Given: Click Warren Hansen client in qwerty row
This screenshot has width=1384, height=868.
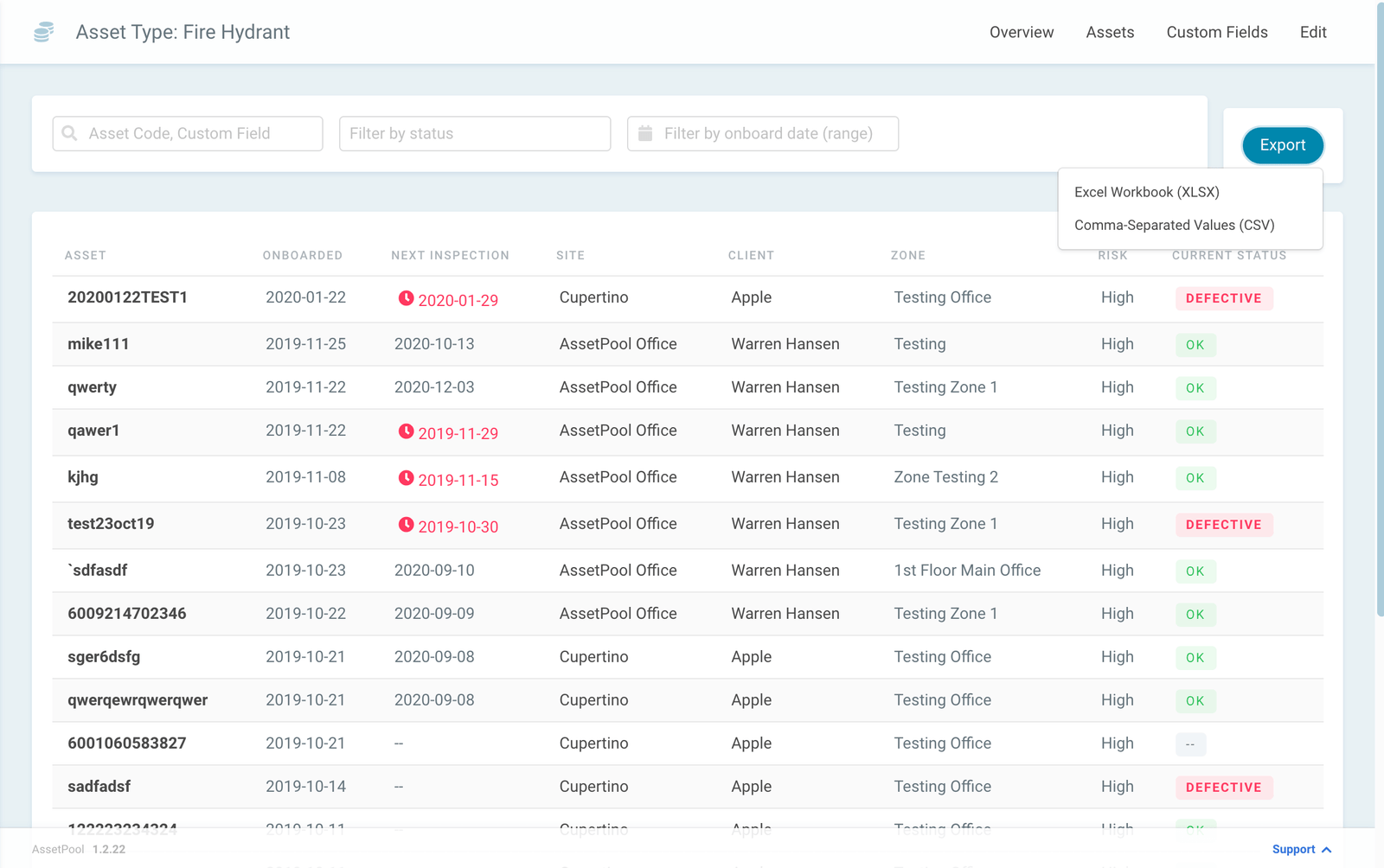Looking at the screenshot, I should [785, 387].
